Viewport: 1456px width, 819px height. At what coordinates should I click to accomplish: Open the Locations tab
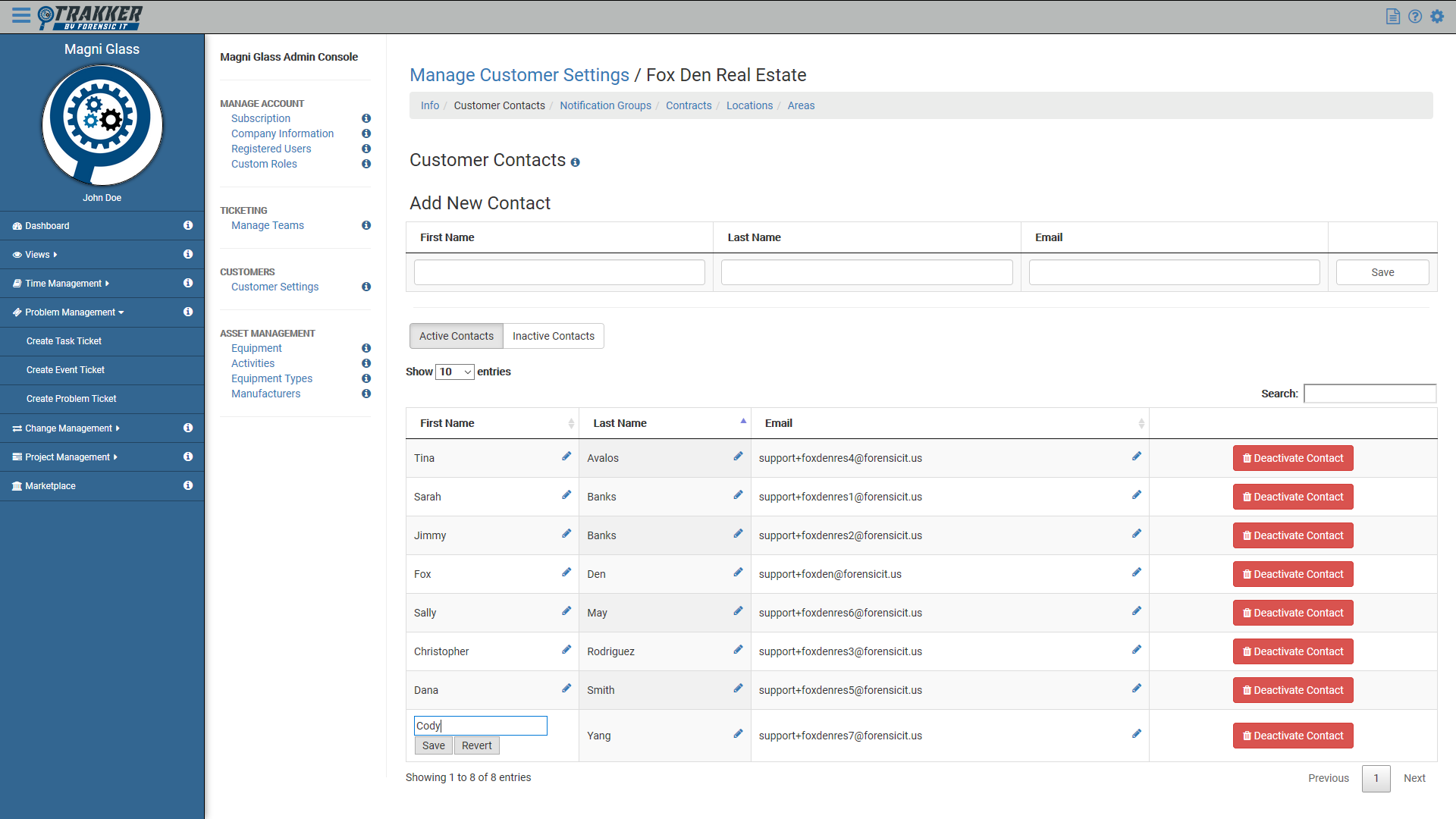749,105
